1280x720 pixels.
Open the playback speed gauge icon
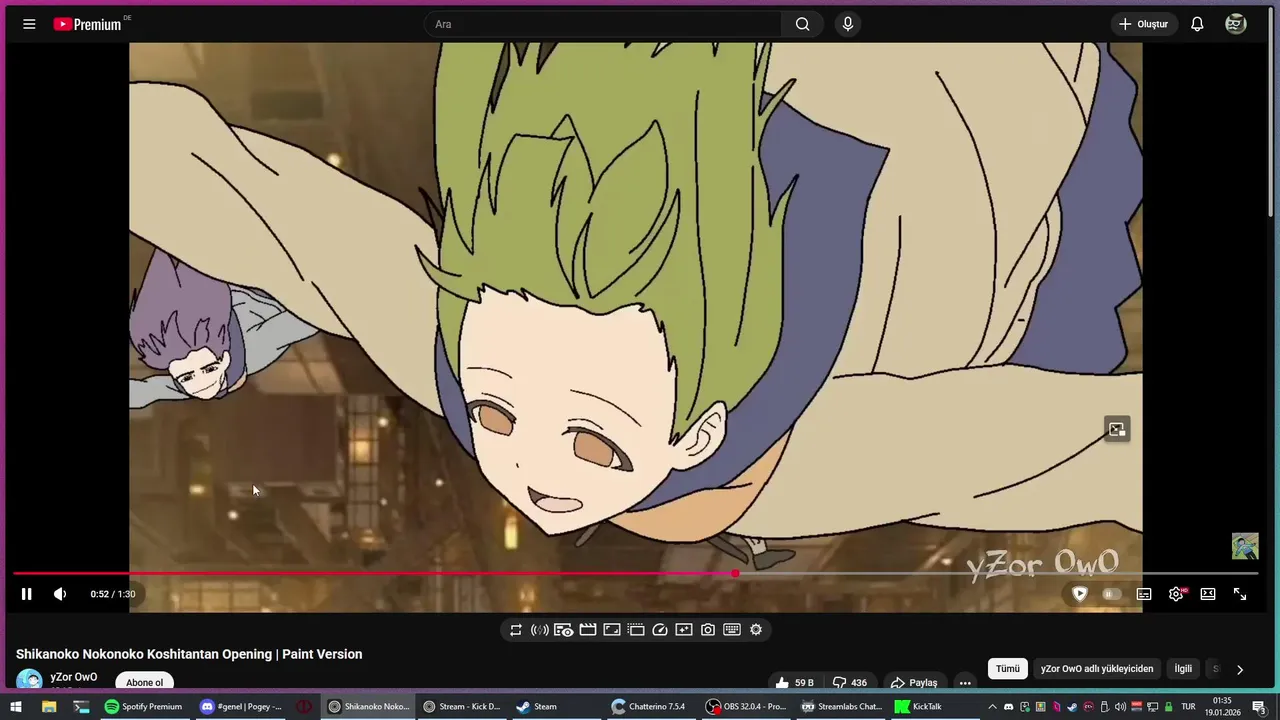(660, 630)
